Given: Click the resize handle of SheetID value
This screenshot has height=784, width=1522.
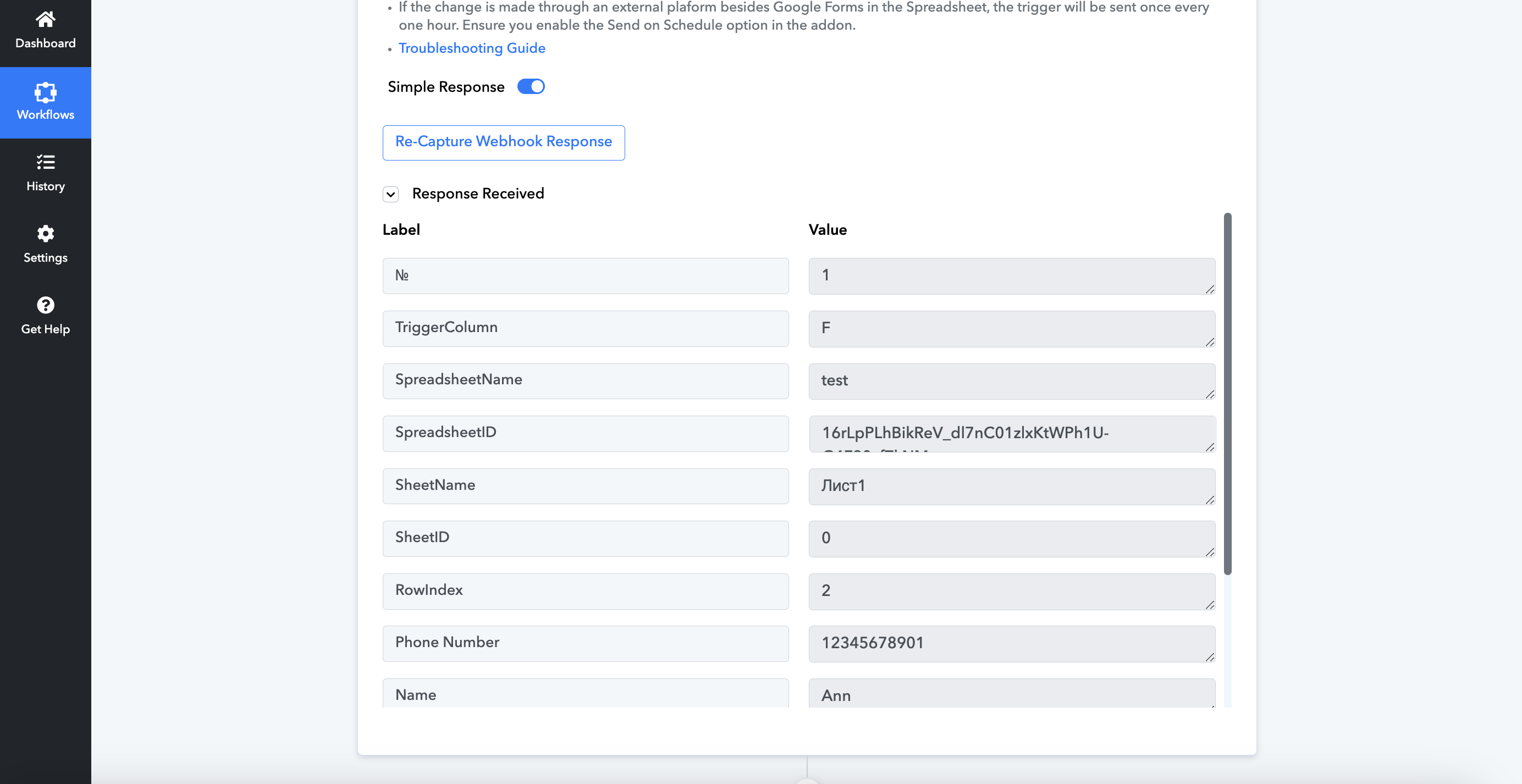Looking at the screenshot, I should (x=1210, y=552).
